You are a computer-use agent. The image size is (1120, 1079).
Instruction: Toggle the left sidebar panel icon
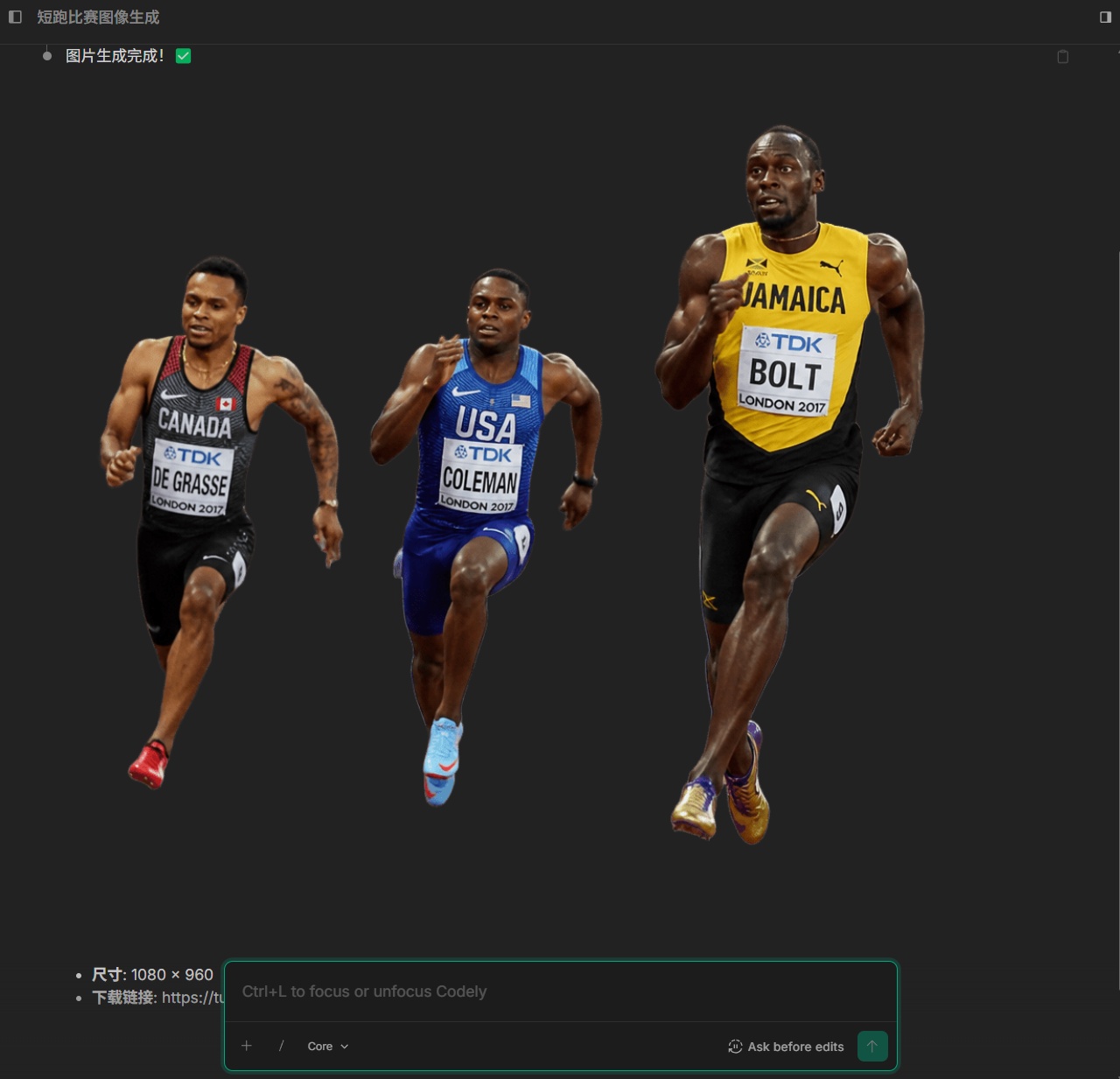pyautogui.click(x=15, y=17)
